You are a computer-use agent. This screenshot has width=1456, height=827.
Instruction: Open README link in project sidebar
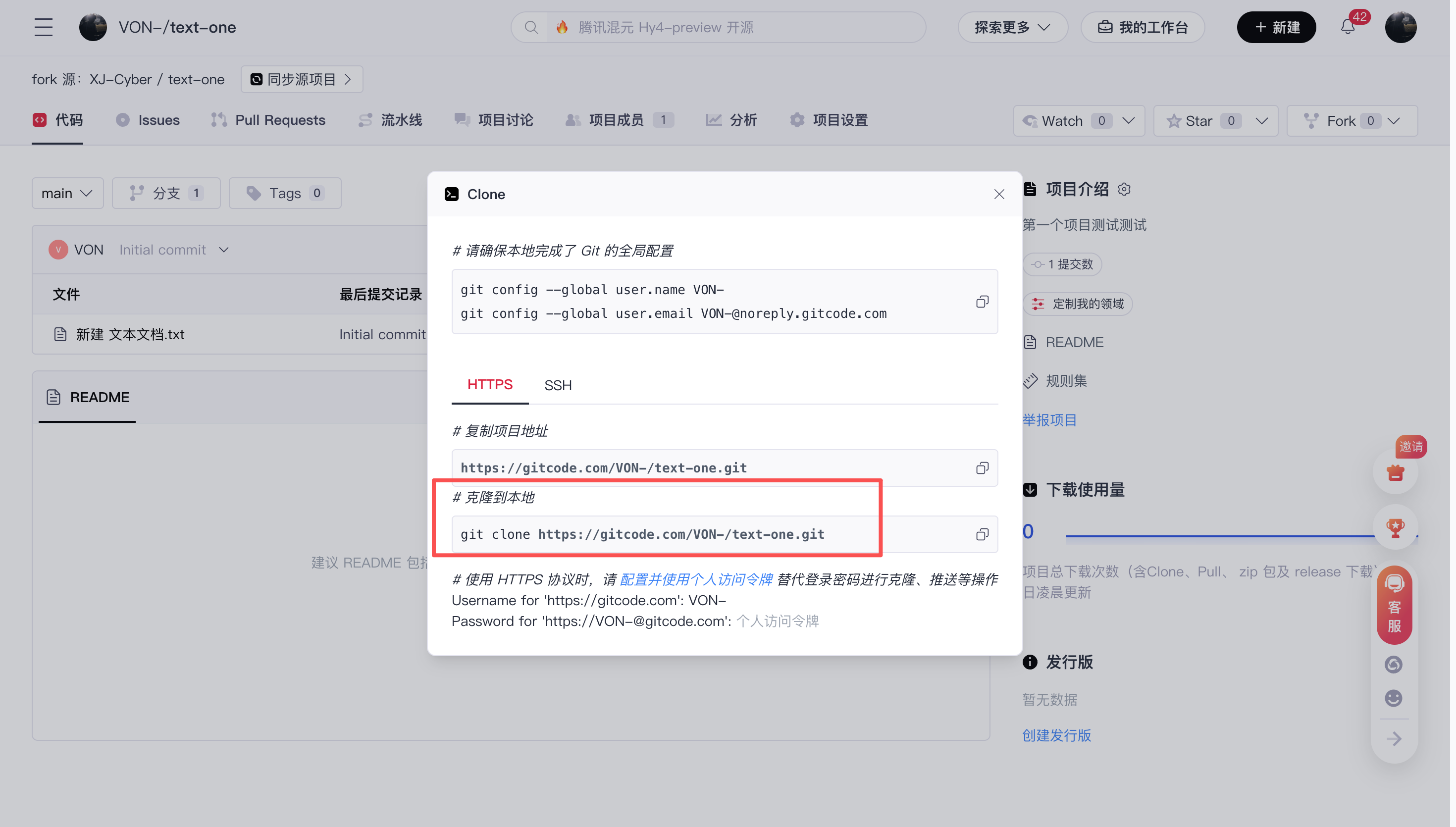(x=1074, y=343)
